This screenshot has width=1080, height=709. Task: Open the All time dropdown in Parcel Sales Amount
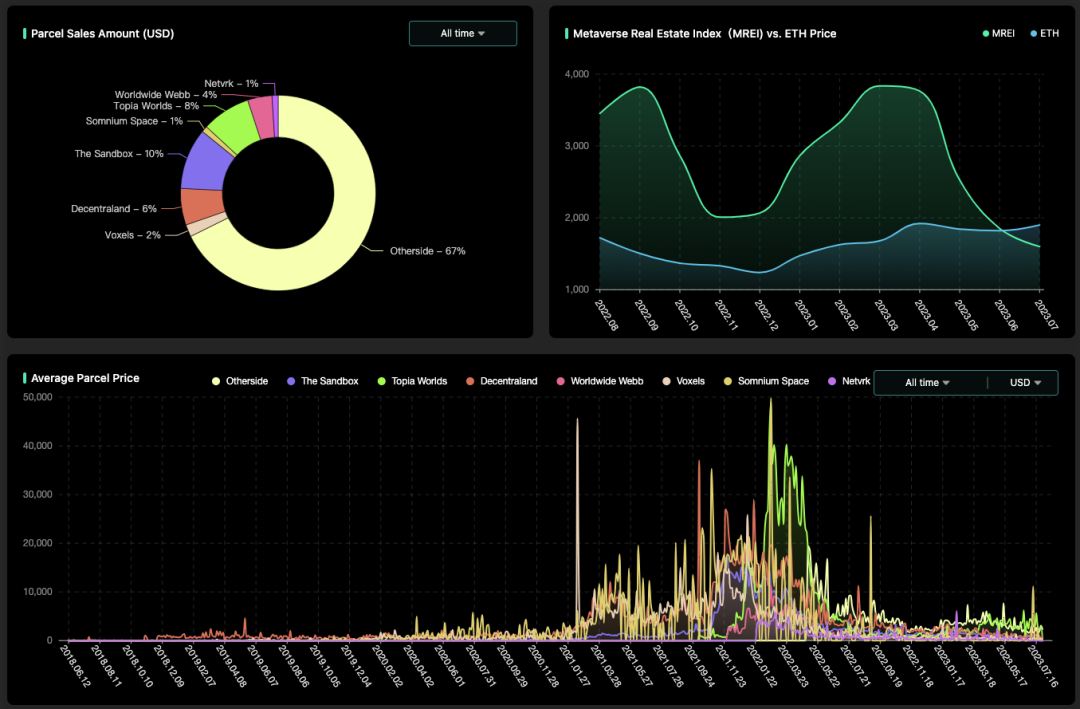463,34
